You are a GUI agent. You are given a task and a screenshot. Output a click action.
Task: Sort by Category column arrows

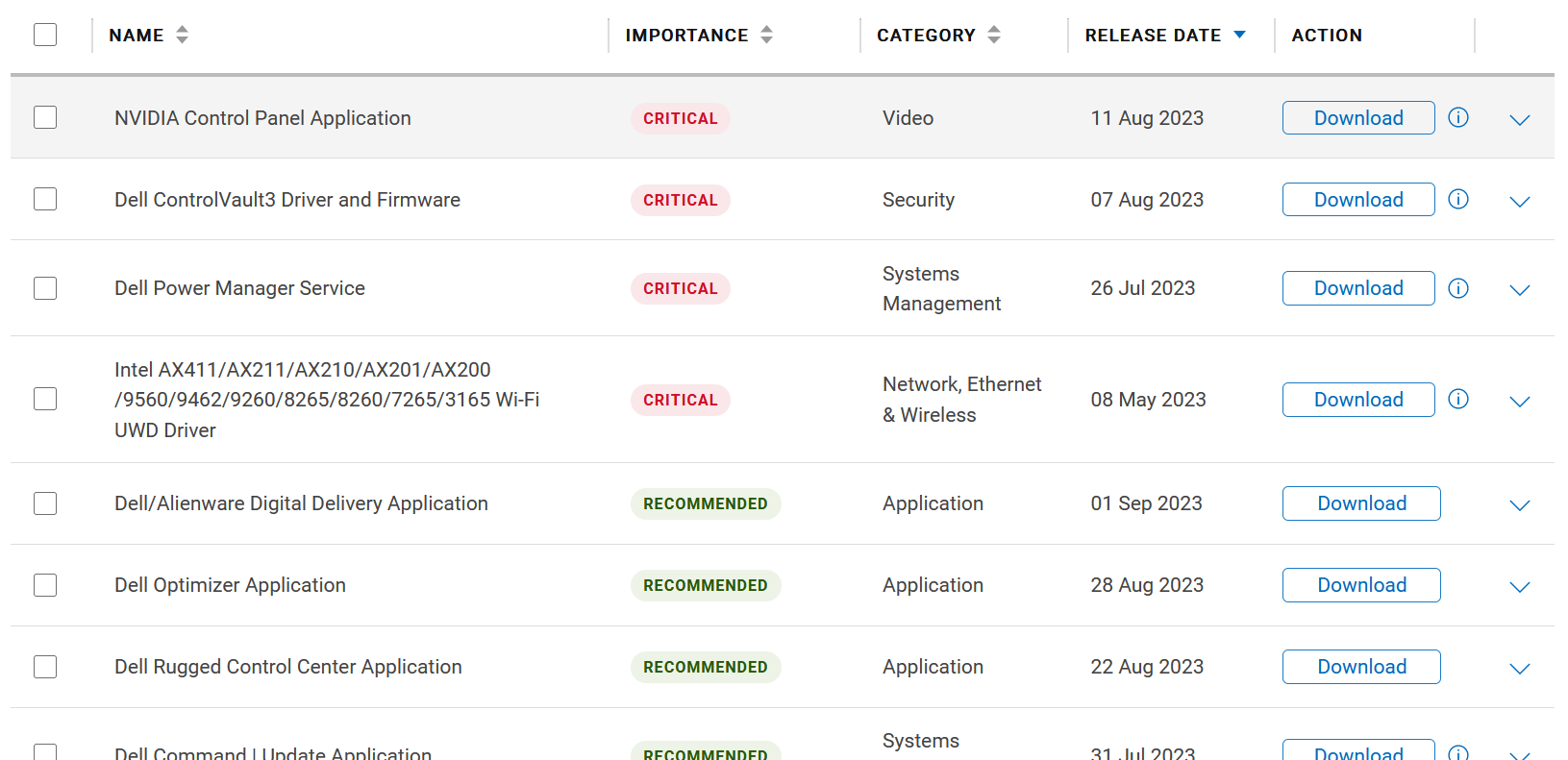(x=994, y=35)
